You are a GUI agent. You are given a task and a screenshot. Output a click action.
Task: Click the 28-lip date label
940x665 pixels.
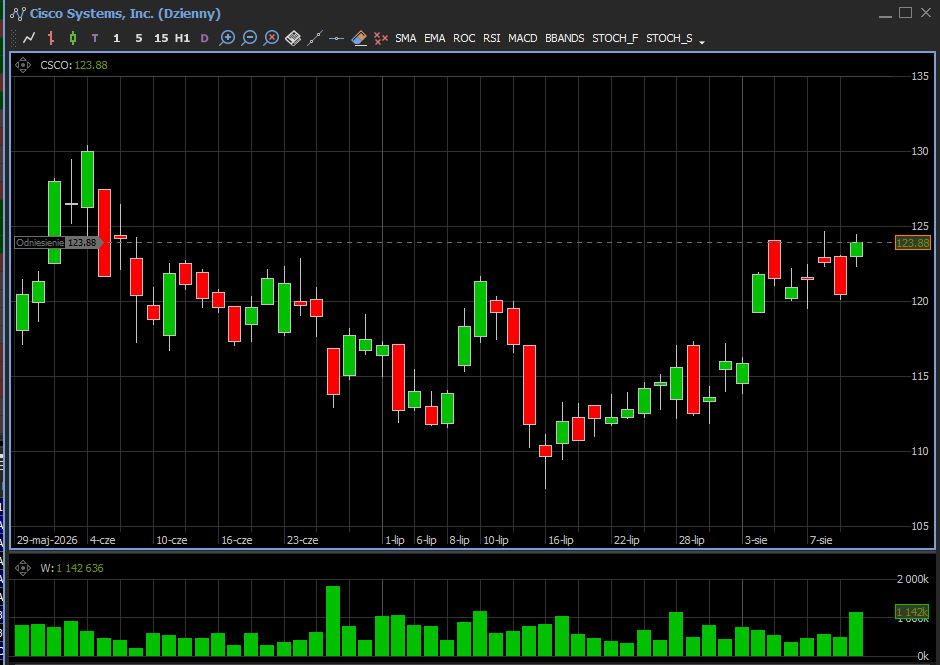click(x=691, y=540)
